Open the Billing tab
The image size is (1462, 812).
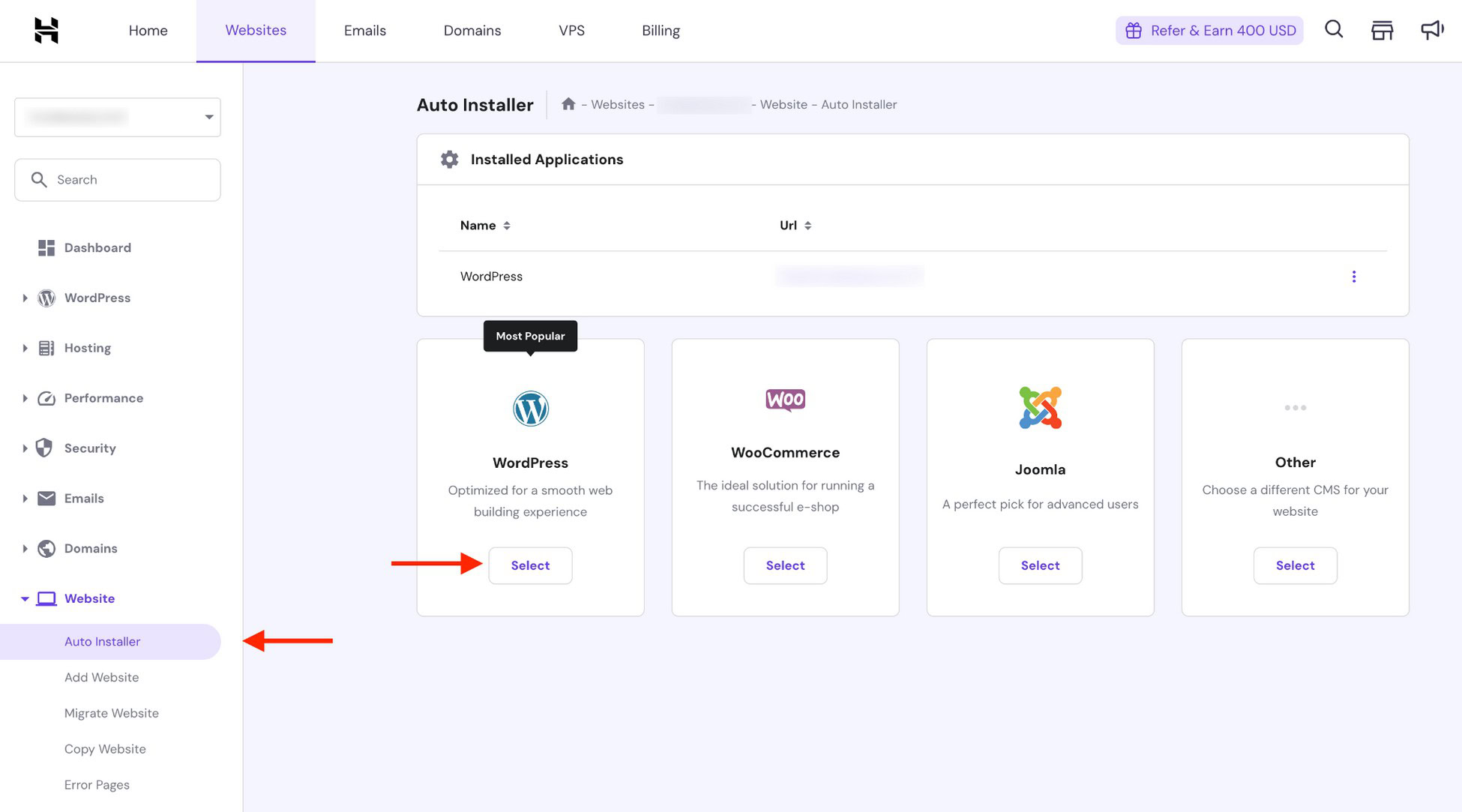(661, 31)
